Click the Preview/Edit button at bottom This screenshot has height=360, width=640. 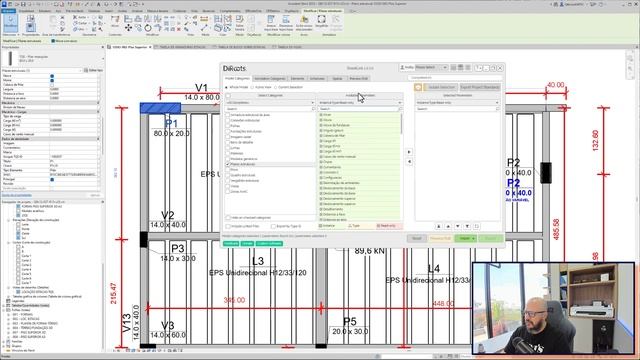(x=440, y=238)
